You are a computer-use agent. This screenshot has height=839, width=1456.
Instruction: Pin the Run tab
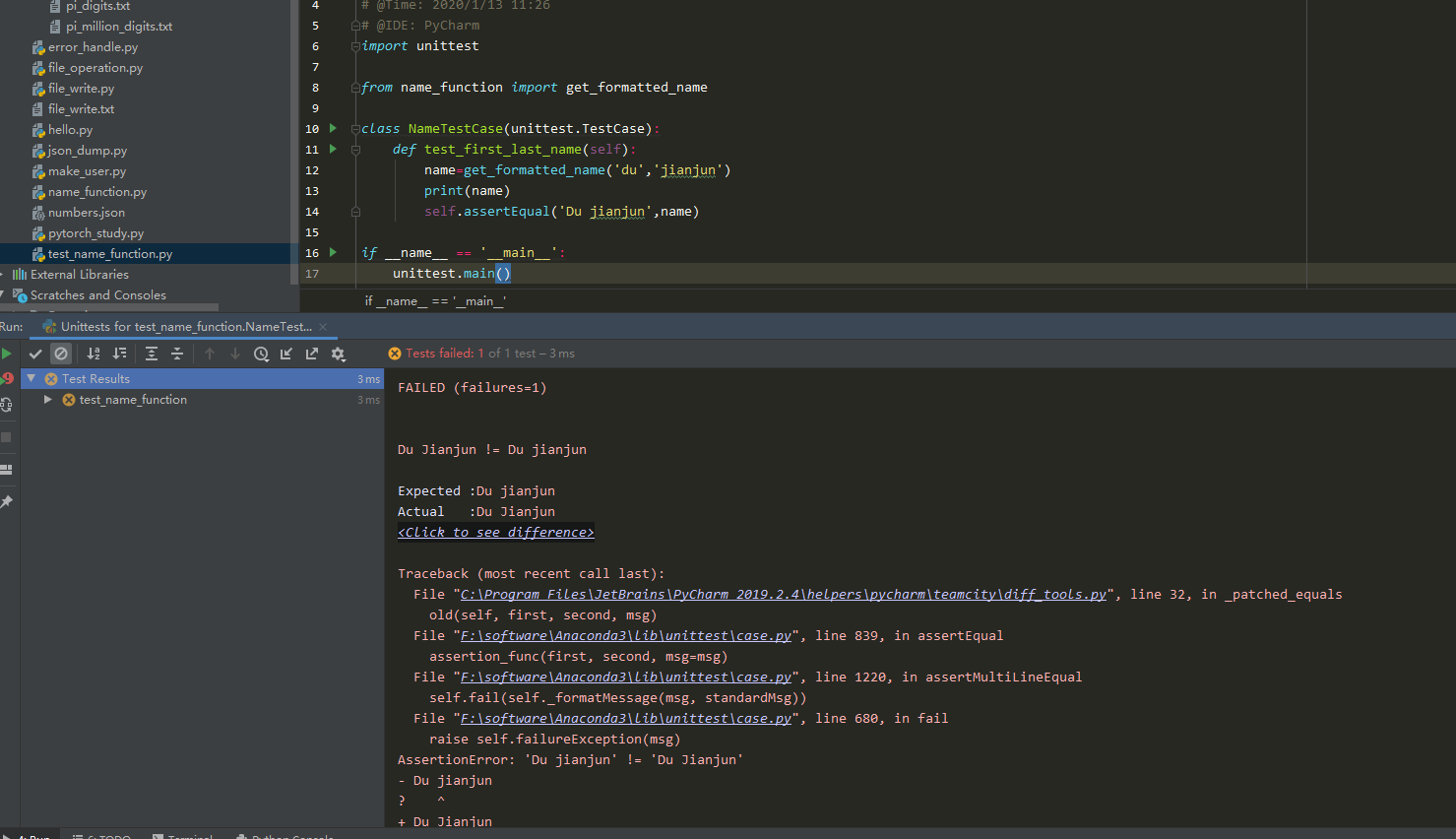[6, 502]
